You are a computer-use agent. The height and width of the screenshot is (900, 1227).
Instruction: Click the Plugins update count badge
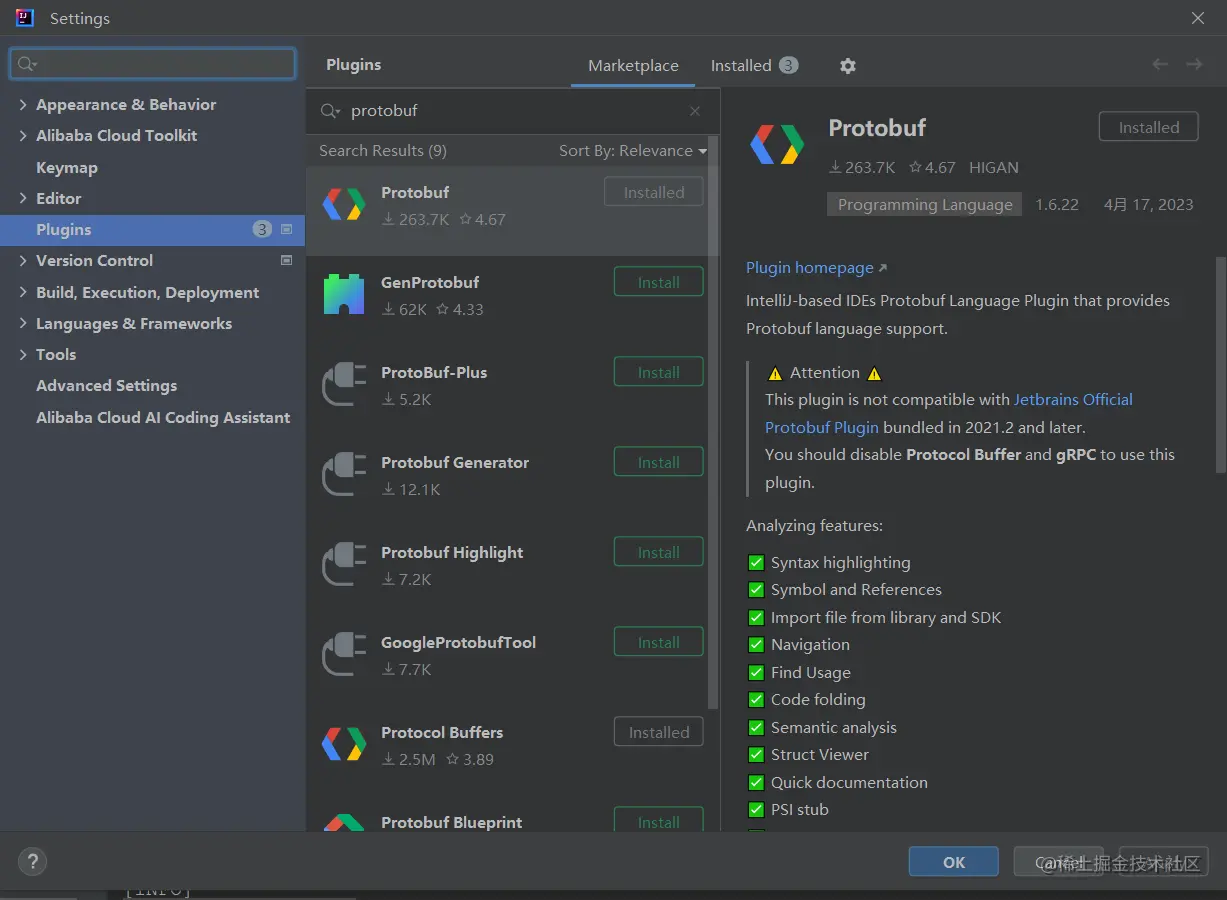tap(262, 229)
